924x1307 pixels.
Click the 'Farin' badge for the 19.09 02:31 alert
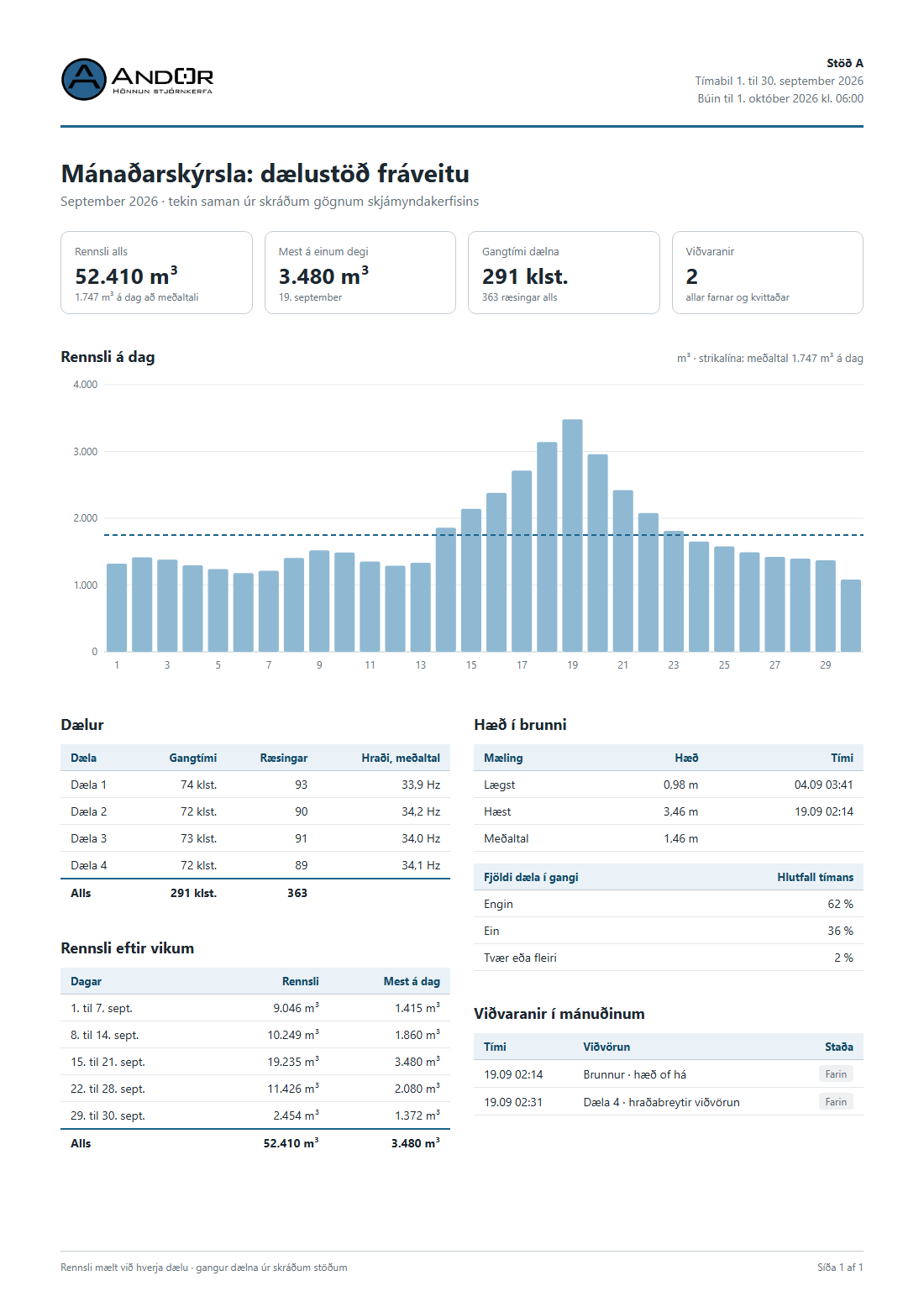[836, 1101]
